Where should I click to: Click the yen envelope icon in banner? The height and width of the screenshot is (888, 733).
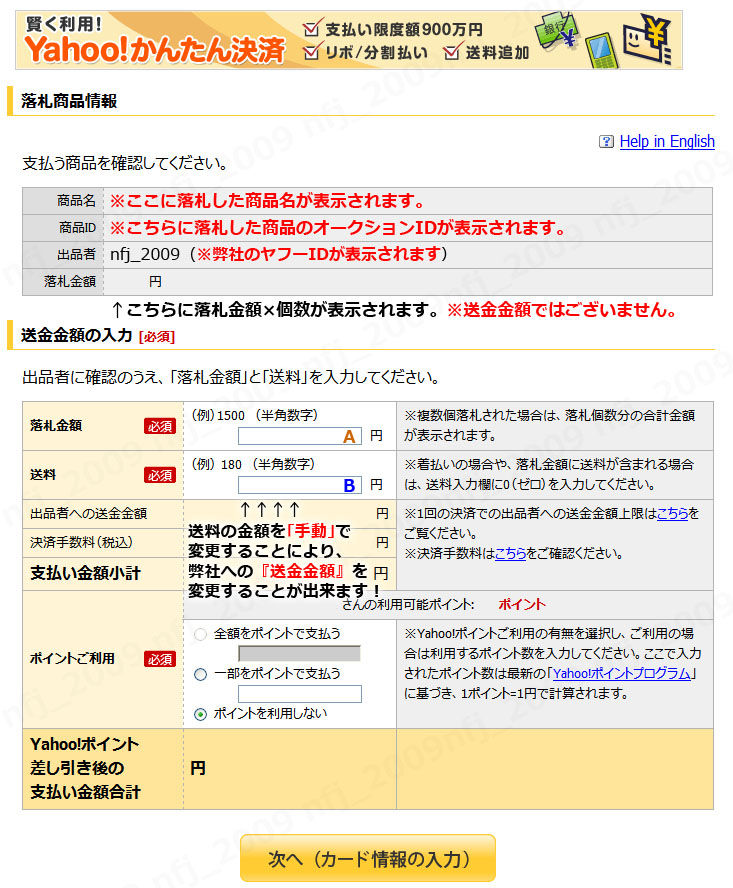[647, 39]
